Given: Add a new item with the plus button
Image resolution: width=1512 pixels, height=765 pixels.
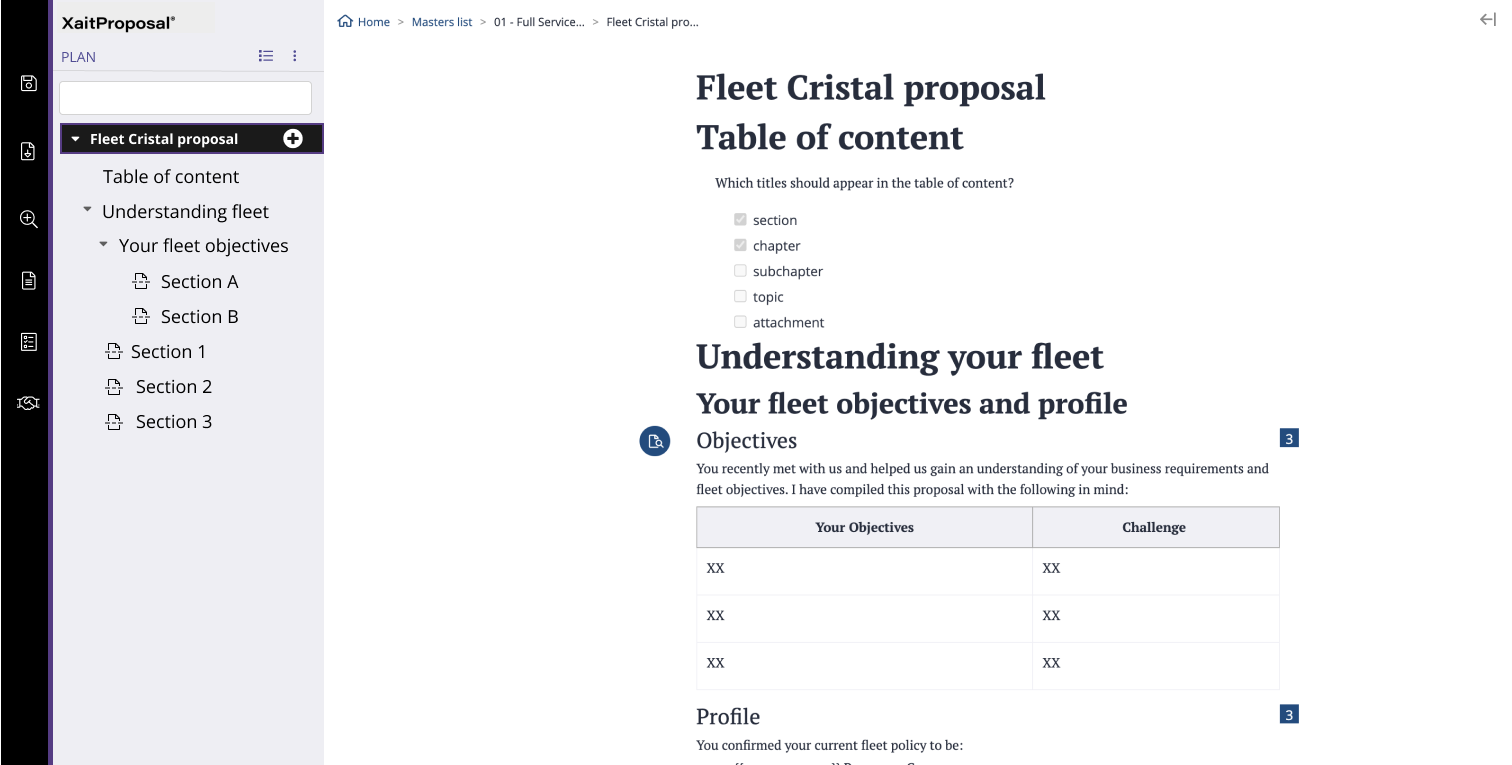Looking at the screenshot, I should pyautogui.click(x=292, y=138).
